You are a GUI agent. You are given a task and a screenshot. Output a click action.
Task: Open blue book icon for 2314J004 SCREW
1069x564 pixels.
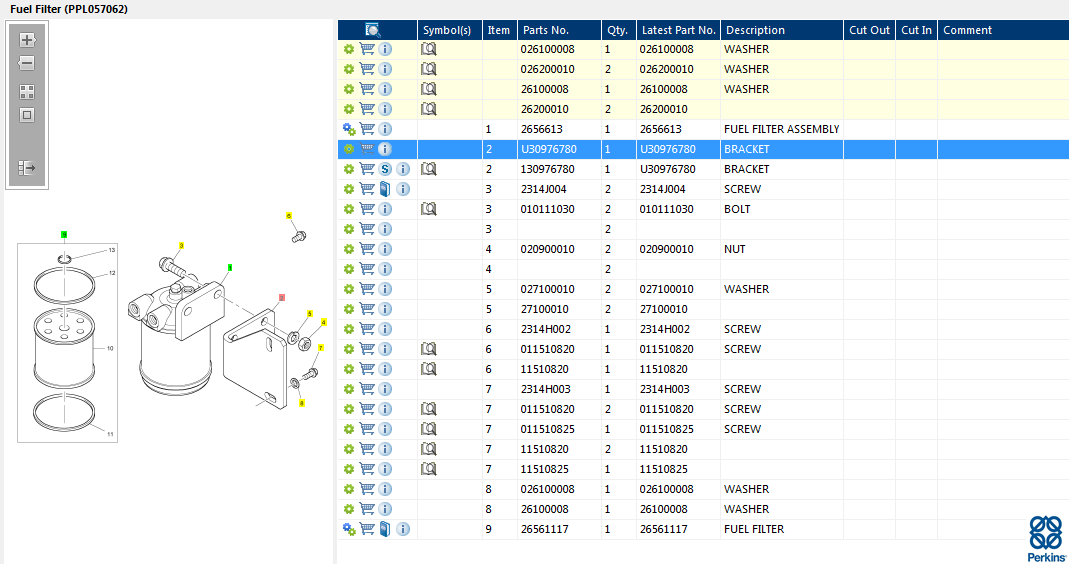point(385,189)
